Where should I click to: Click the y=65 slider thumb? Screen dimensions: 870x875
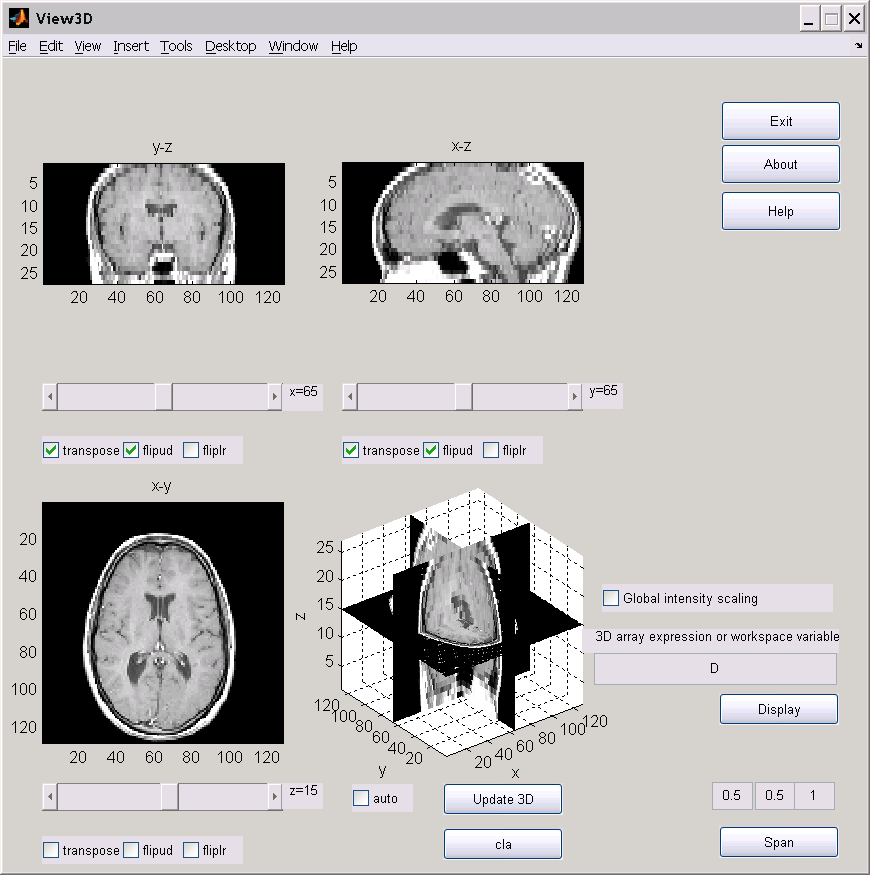pyautogui.click(x=464, y=397)
